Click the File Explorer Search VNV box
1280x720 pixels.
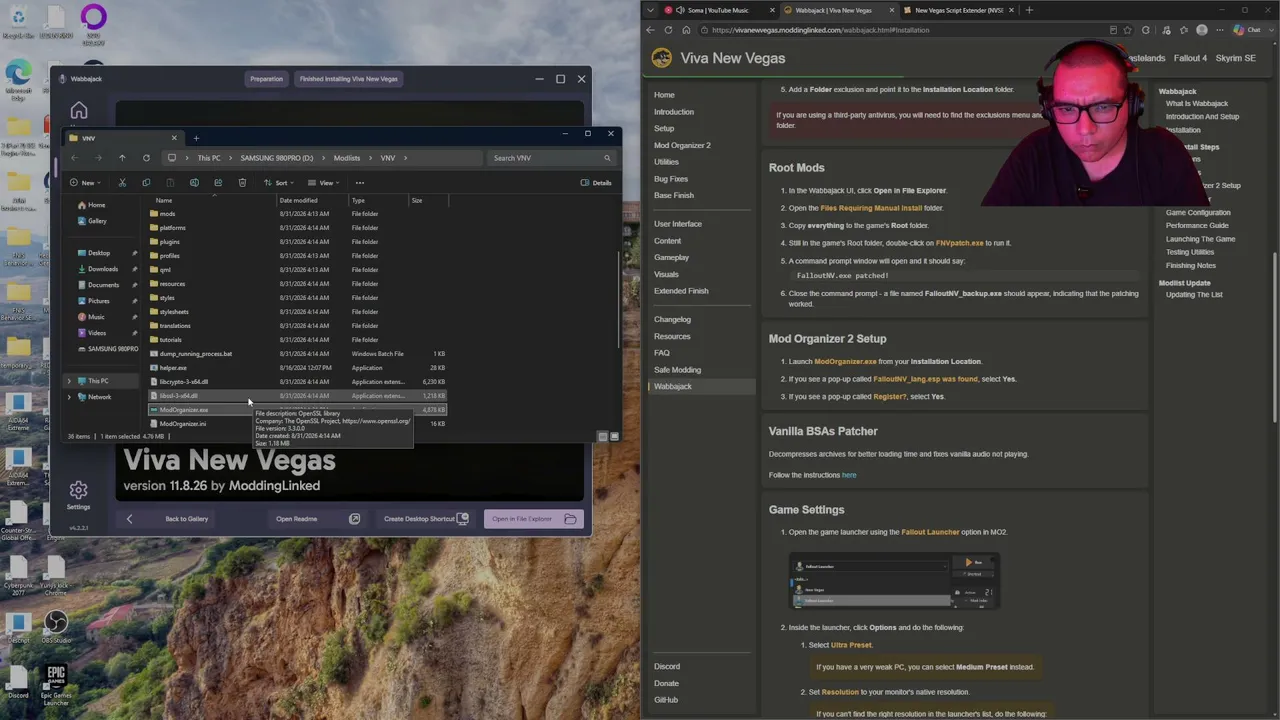pos(551,158)
